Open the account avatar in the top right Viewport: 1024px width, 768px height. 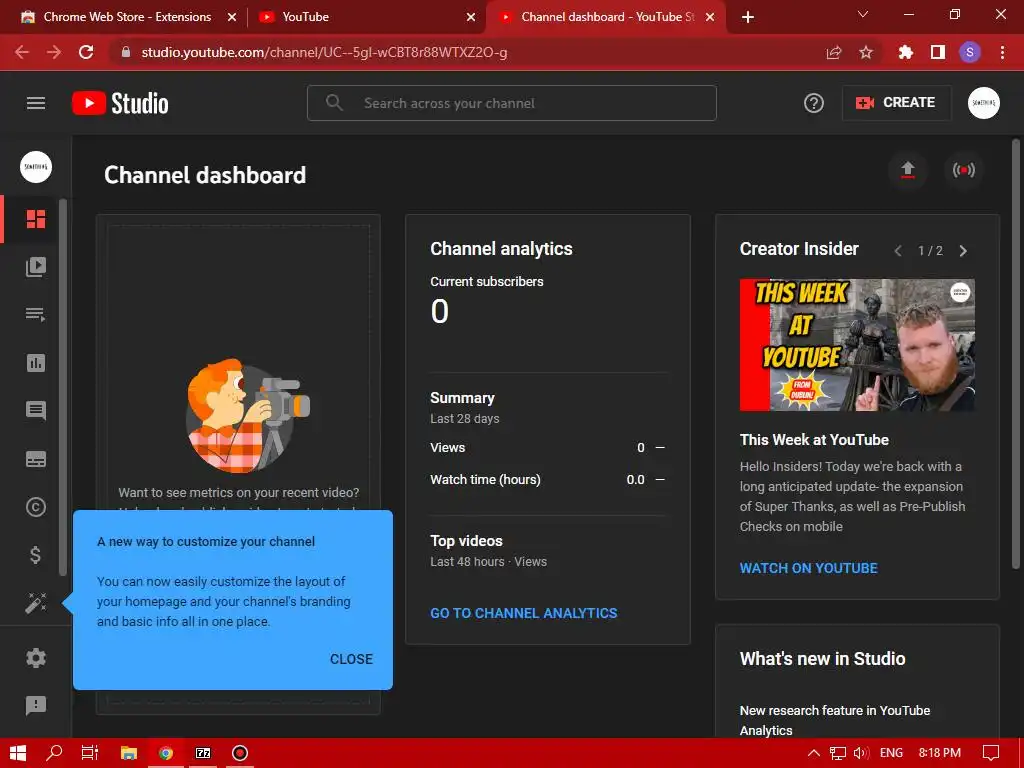[984, 103]
